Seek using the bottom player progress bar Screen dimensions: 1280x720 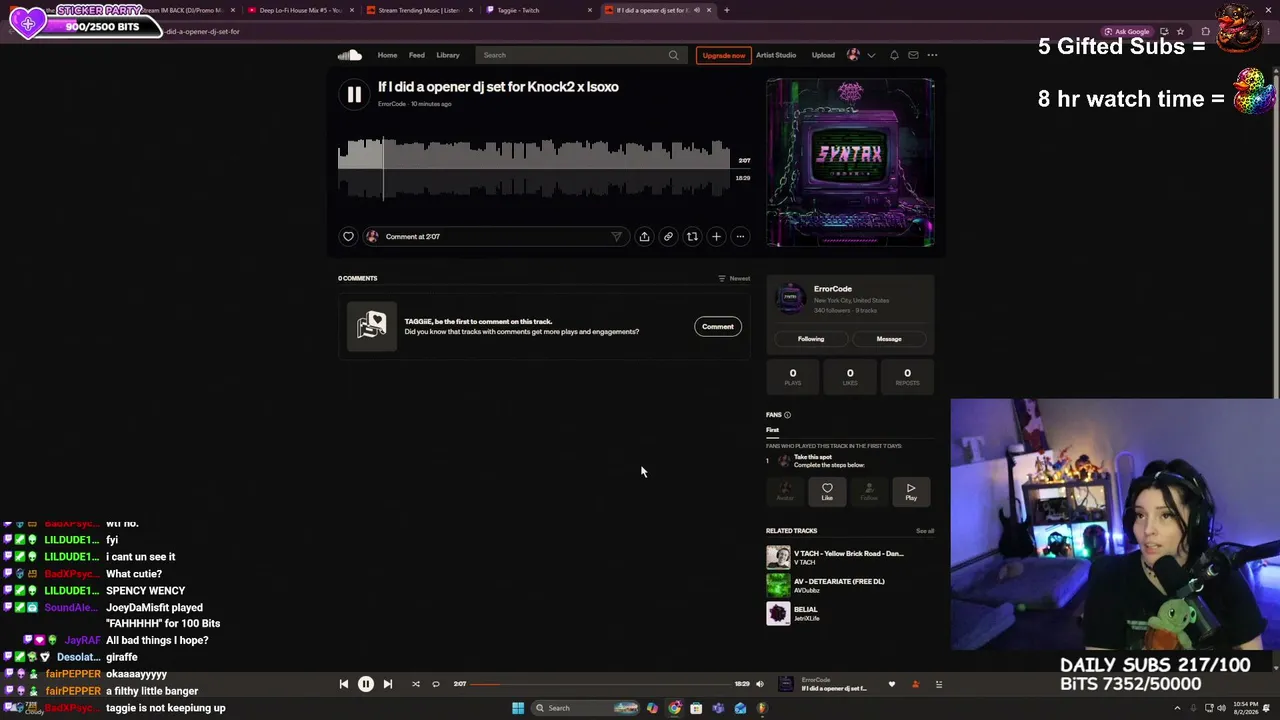600,684
